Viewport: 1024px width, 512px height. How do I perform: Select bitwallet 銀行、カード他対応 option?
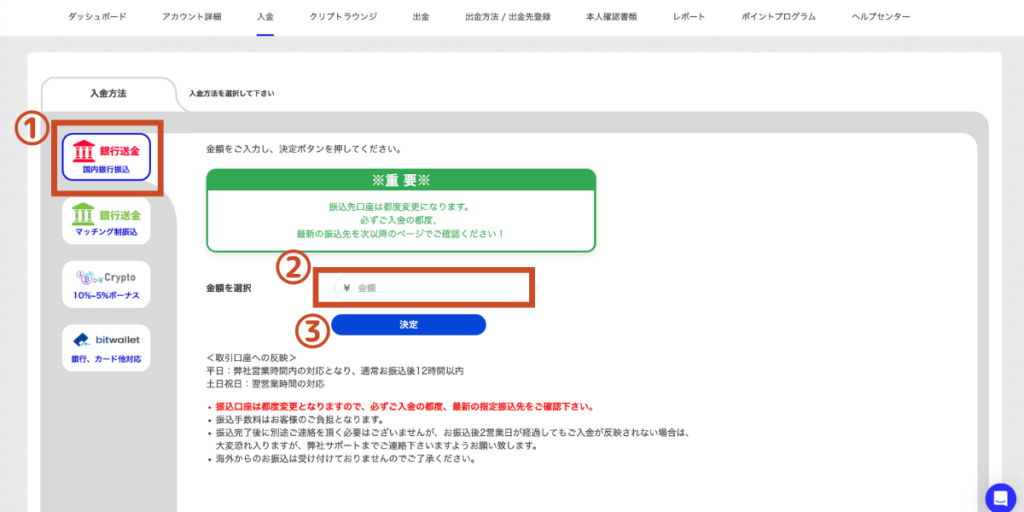pos(106,348)
